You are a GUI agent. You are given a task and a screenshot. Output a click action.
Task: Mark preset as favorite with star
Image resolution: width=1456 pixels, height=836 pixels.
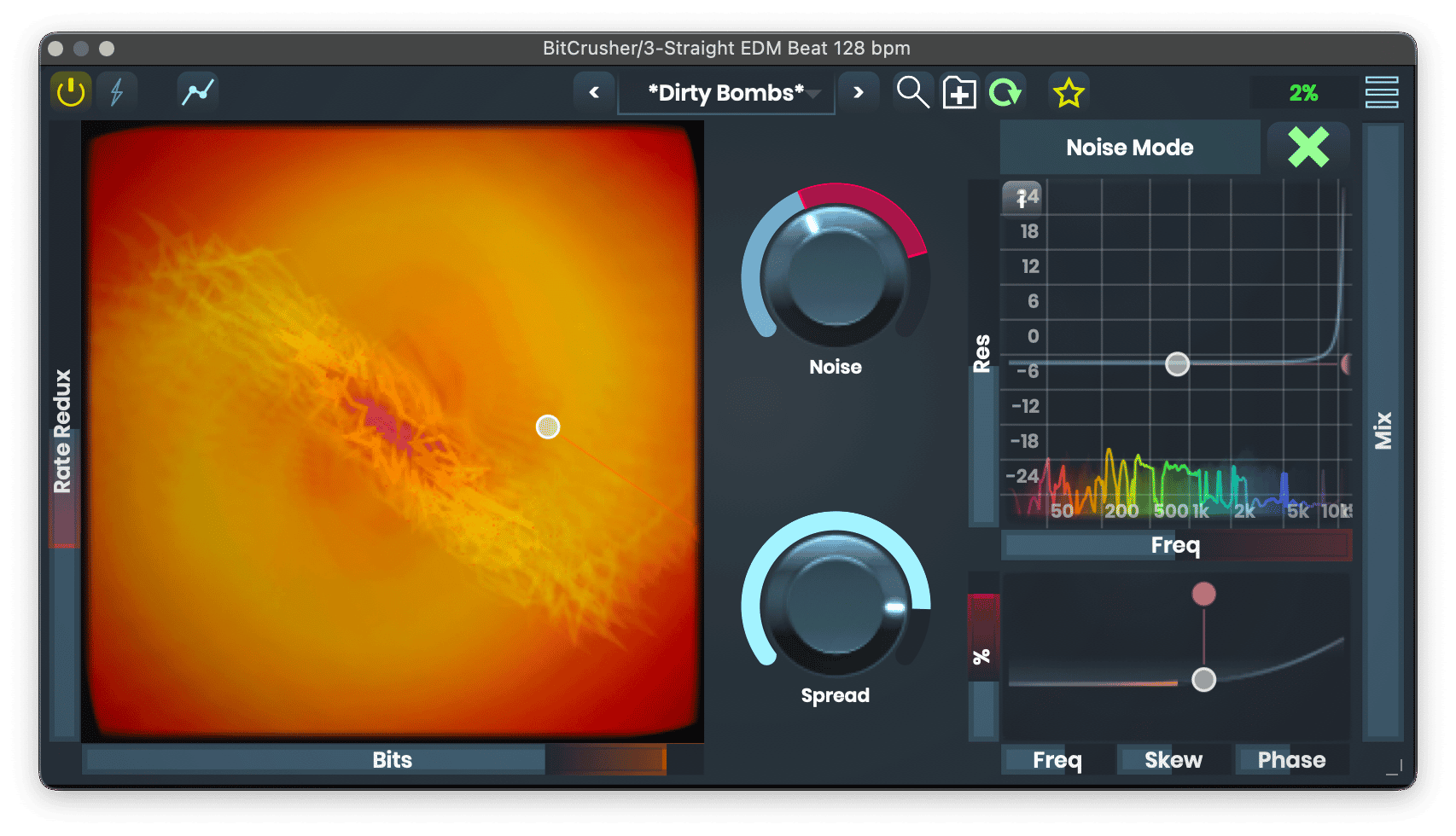(1069, 92)
